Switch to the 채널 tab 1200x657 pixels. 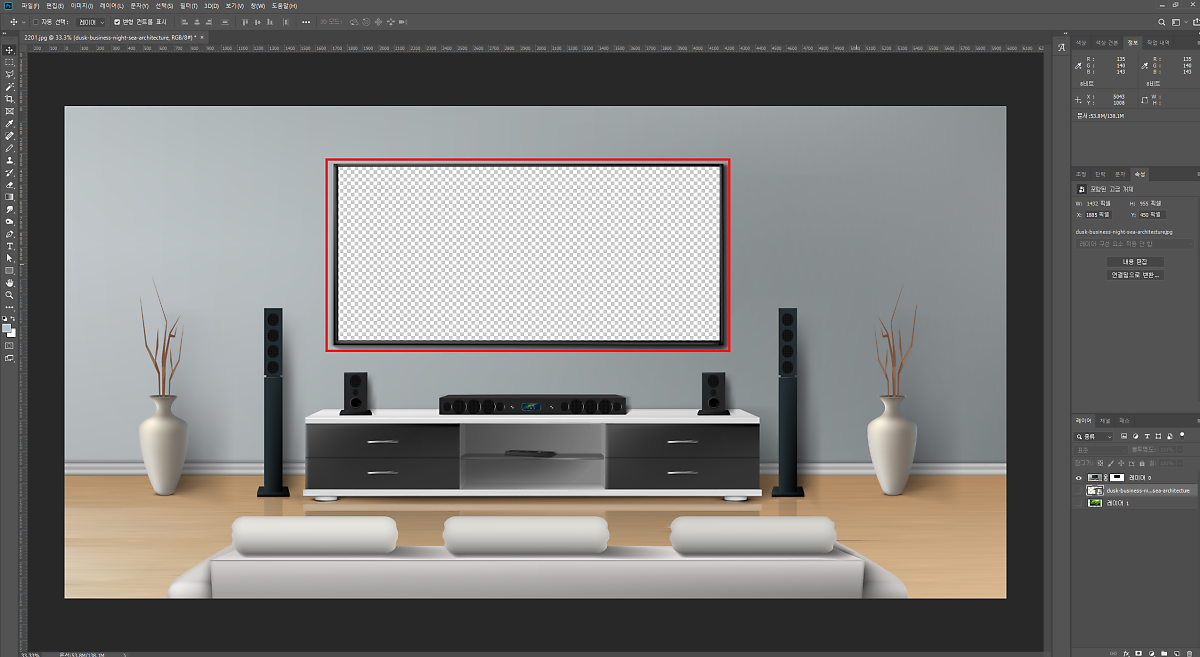click(1105, 420)
